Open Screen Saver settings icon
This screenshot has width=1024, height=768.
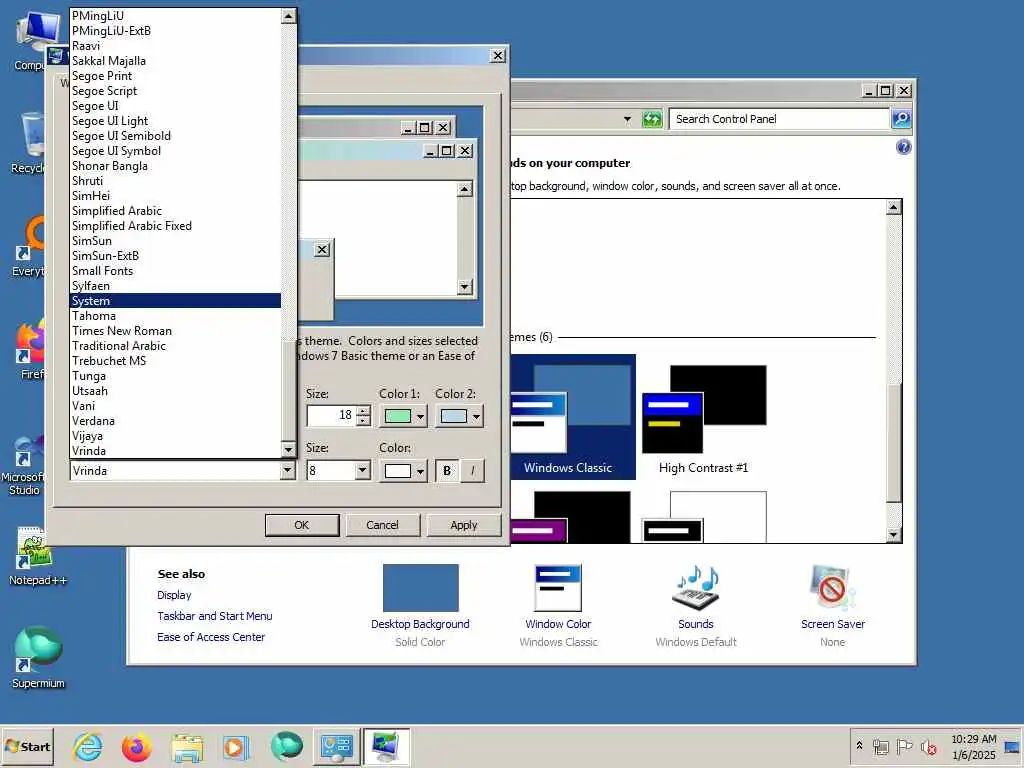[x=833, y=588]
